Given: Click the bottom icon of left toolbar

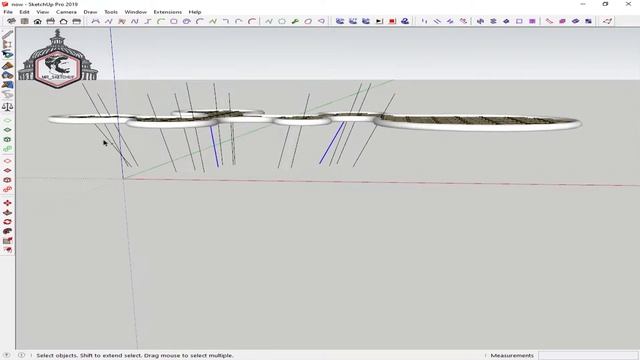Looking at the screenshot, I should pyautogui.click(x=7, y=250).
